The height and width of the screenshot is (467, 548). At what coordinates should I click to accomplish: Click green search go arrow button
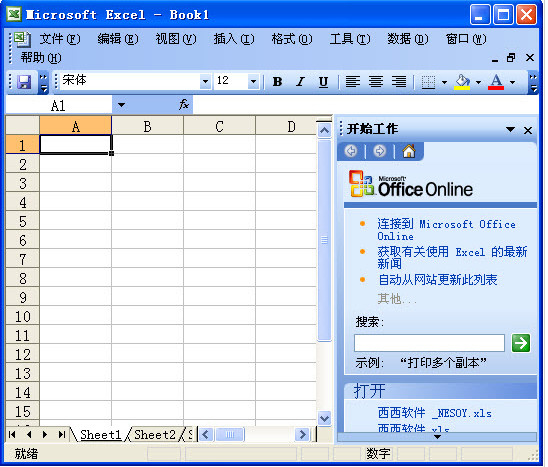click(521, 343)
